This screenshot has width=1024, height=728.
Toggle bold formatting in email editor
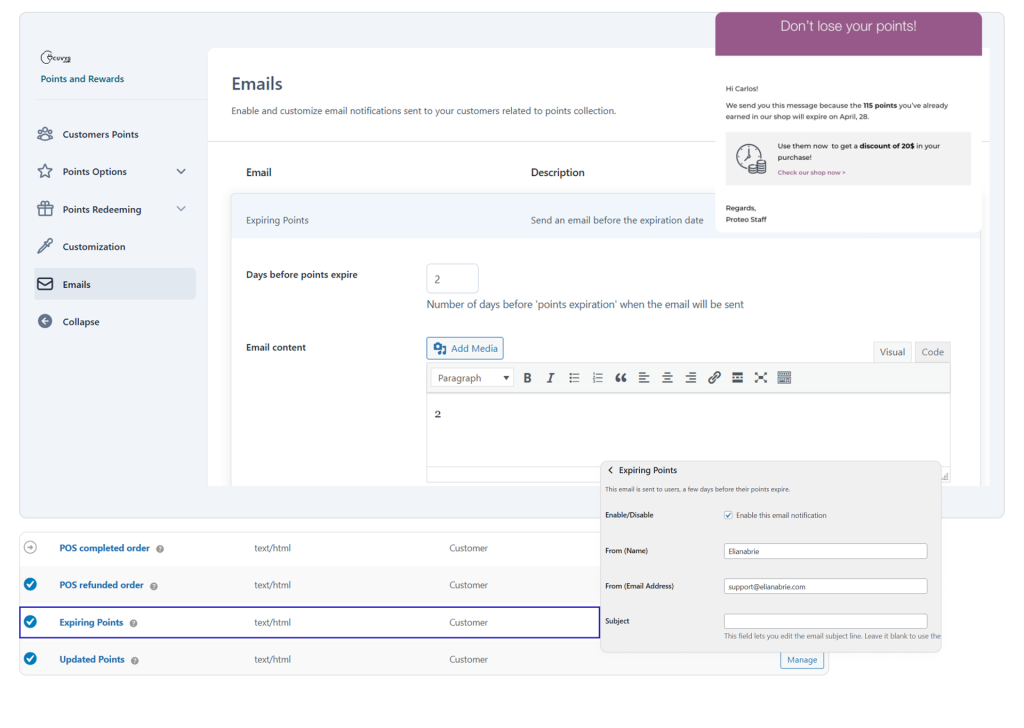528,378
